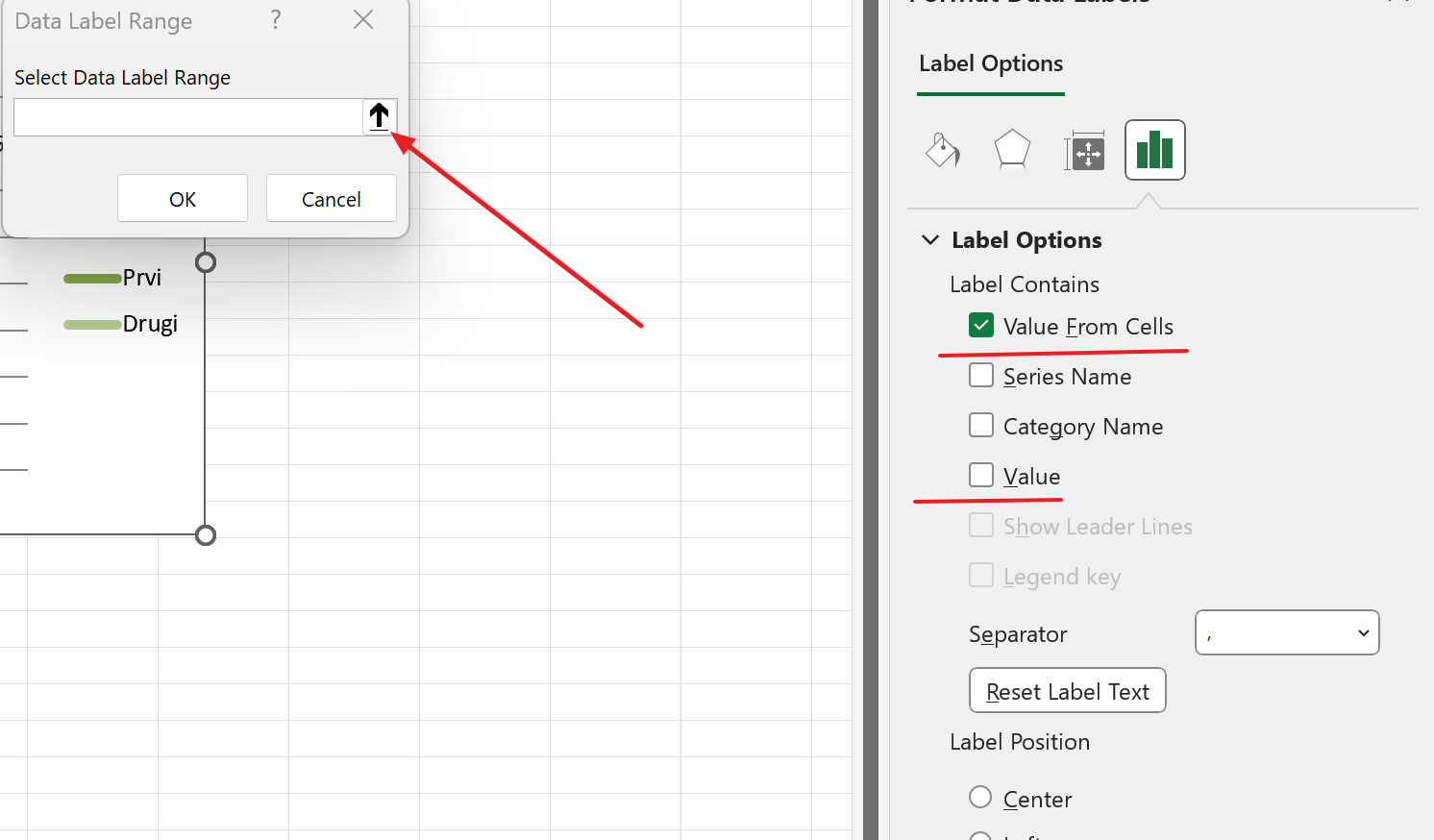Image resolution: width=1434 pixels, height=840 pixels.
Task: Enable the Series Name checkbox
Action: (x=981, y=376)
